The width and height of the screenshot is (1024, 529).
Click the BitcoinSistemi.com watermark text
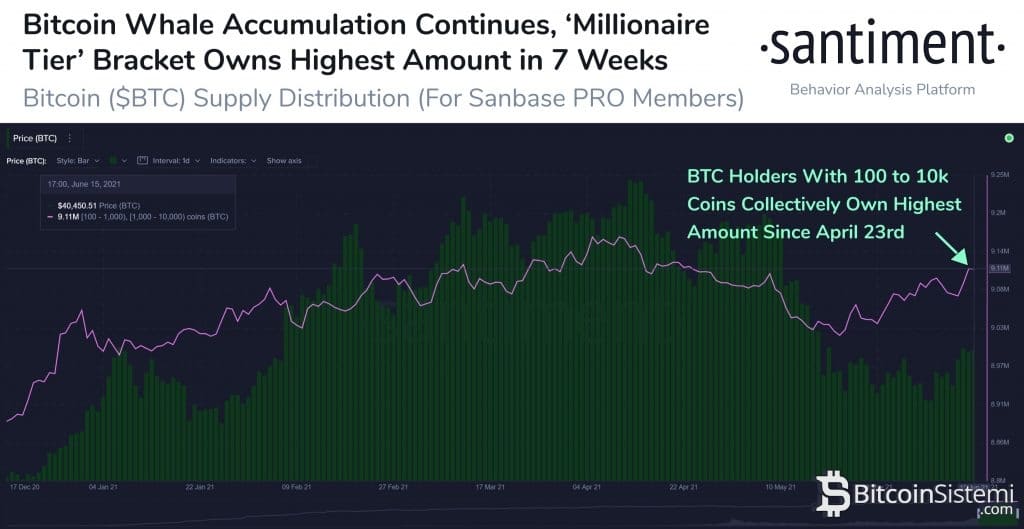coord(922,494)
